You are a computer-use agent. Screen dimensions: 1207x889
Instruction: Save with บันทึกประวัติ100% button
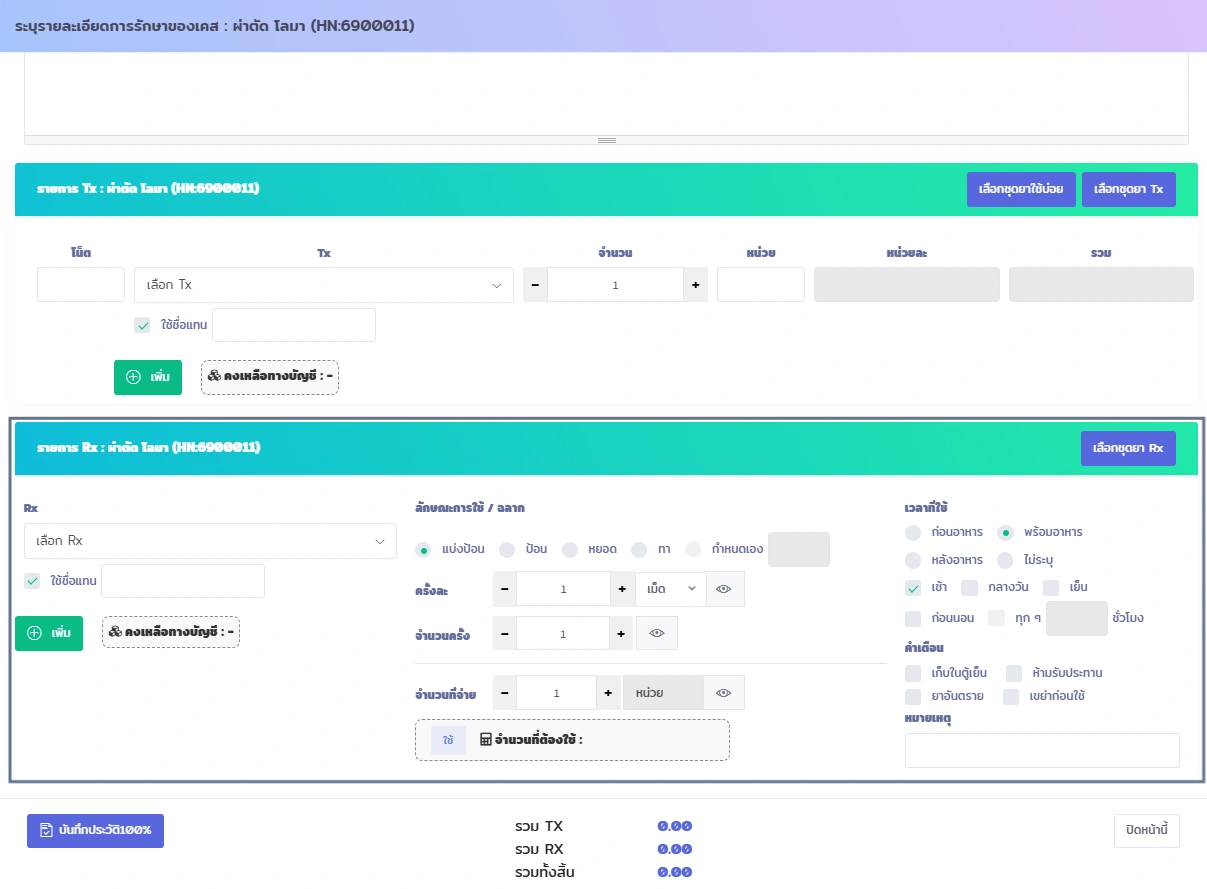coord(95,830)
